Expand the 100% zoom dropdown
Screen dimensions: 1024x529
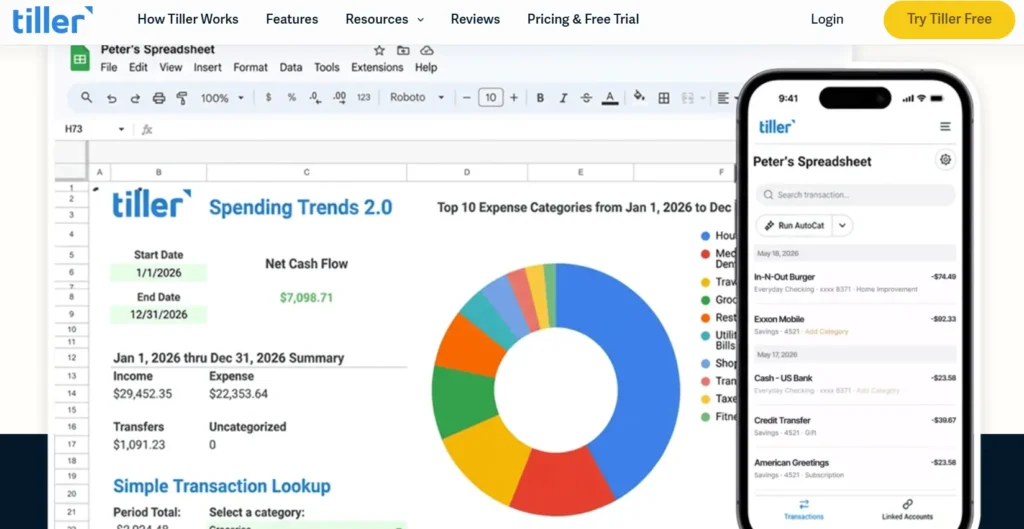pyautogui.click(x=222, y=98)
